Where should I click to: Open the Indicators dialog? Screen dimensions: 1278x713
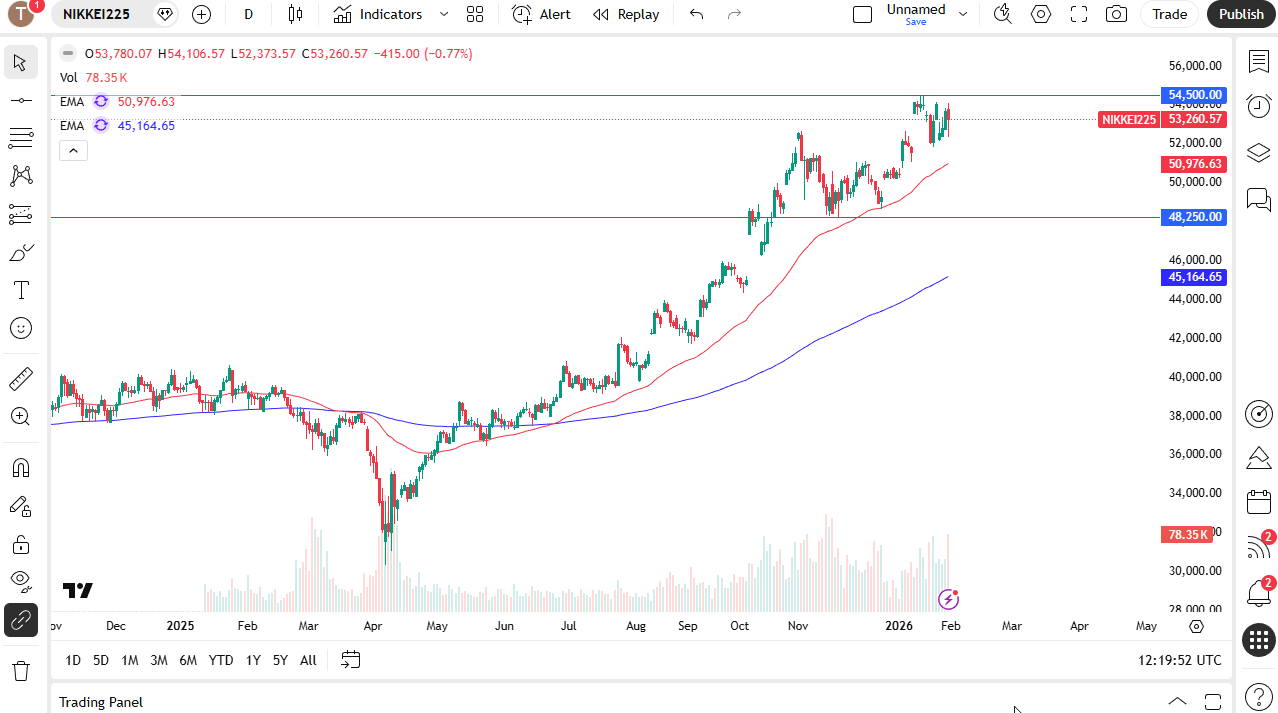(378, 14)
